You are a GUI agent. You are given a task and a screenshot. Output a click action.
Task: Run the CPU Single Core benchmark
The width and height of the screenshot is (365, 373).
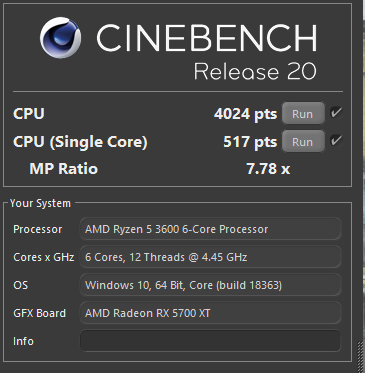(303, 142)
